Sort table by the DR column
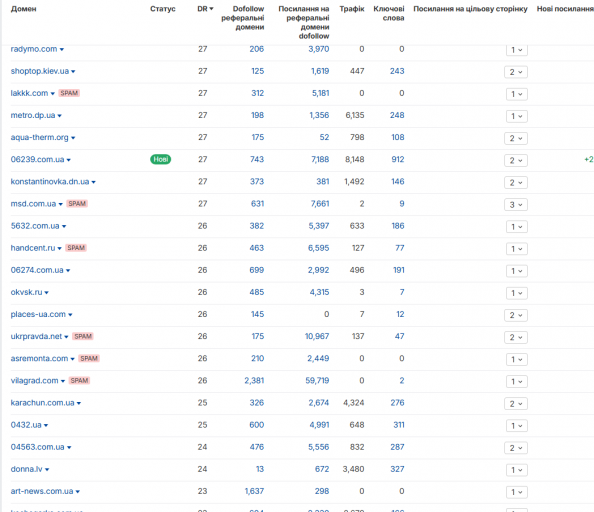This screenshot has width=594, height=512. (x=205, y=9)
